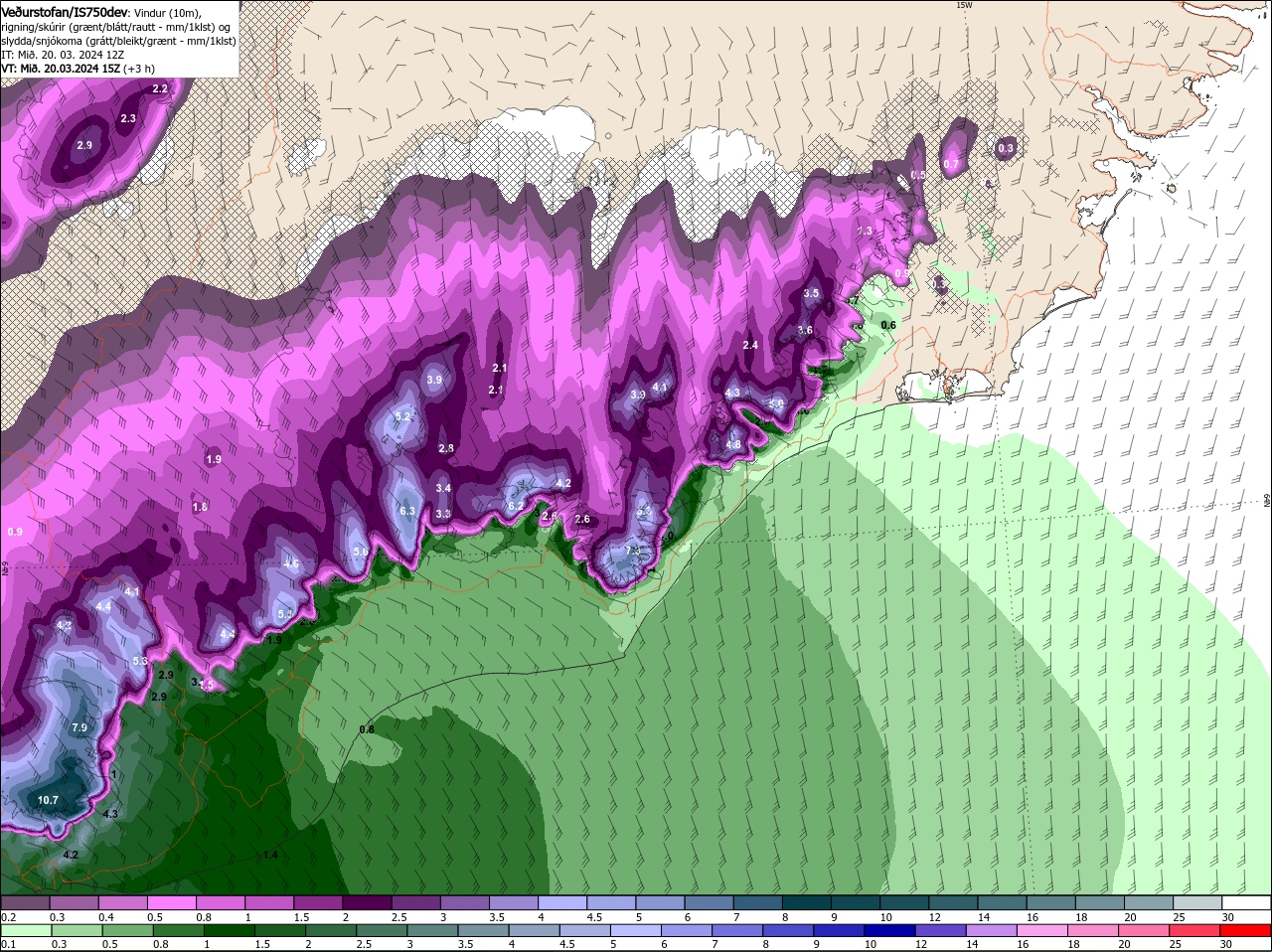Click the 7.9 value above the 10.7 peak
This screenshot has width=1272, height=952.
click(x=80, y=728)
